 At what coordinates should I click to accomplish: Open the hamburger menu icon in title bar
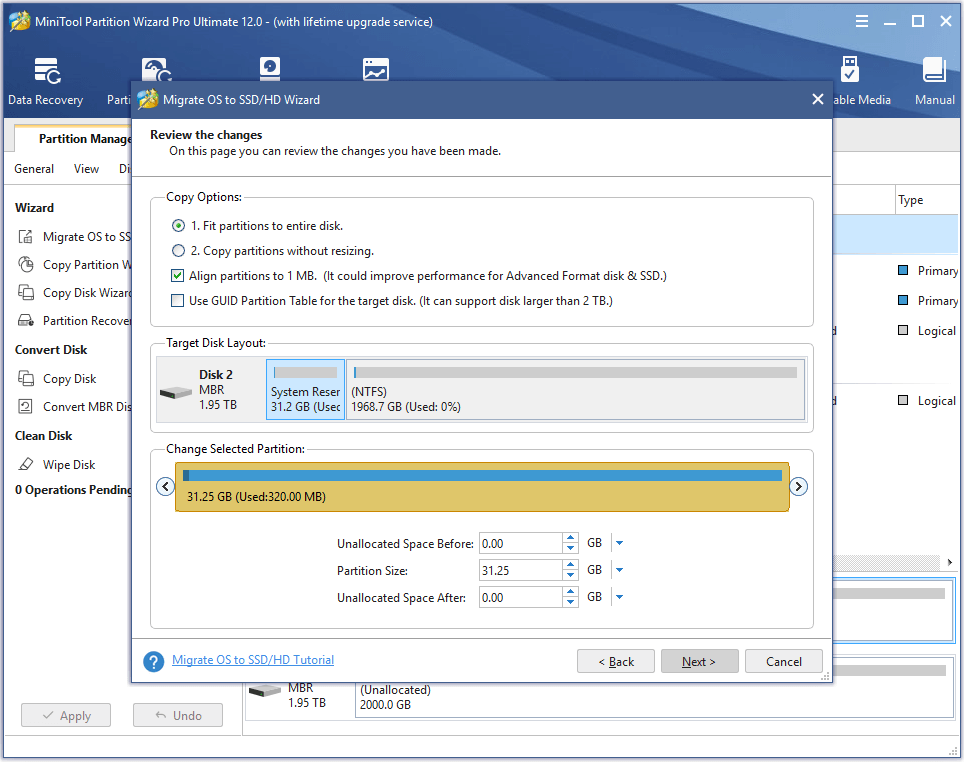862,22
